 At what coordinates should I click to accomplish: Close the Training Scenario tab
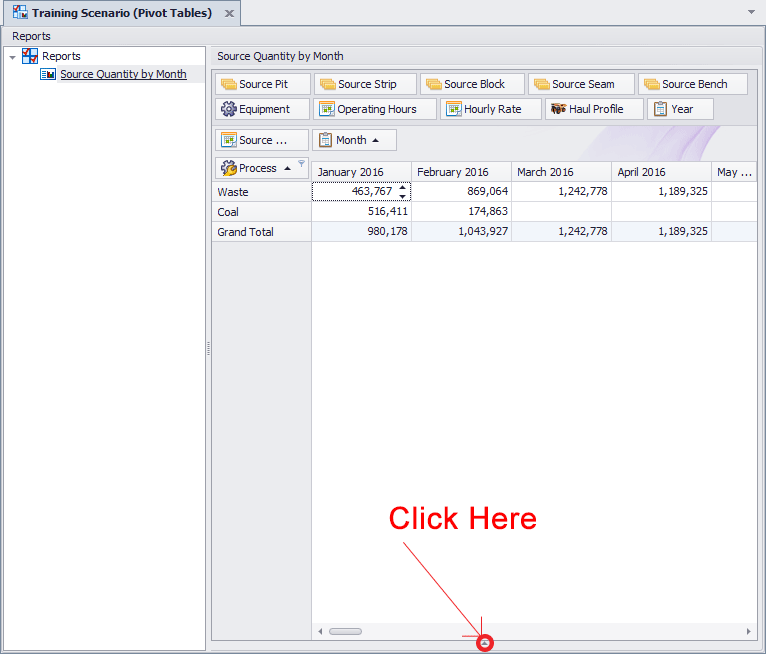[x=229, y=13]
